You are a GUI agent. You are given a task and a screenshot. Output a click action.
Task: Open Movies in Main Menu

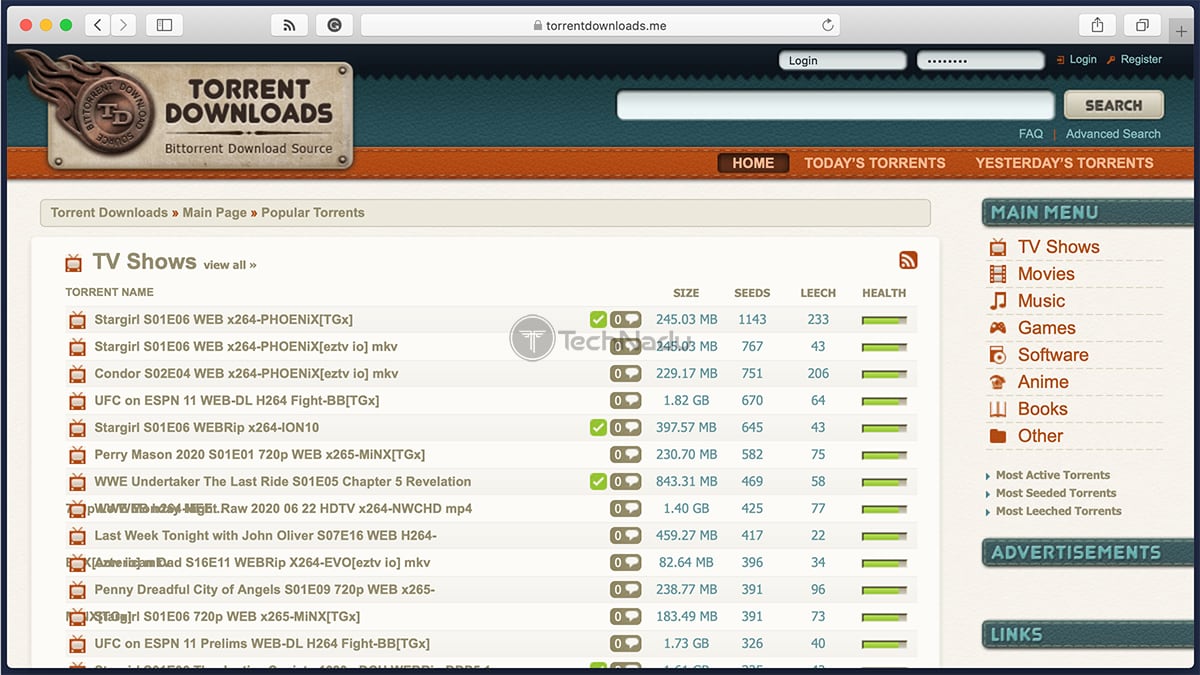point(1046,274)
